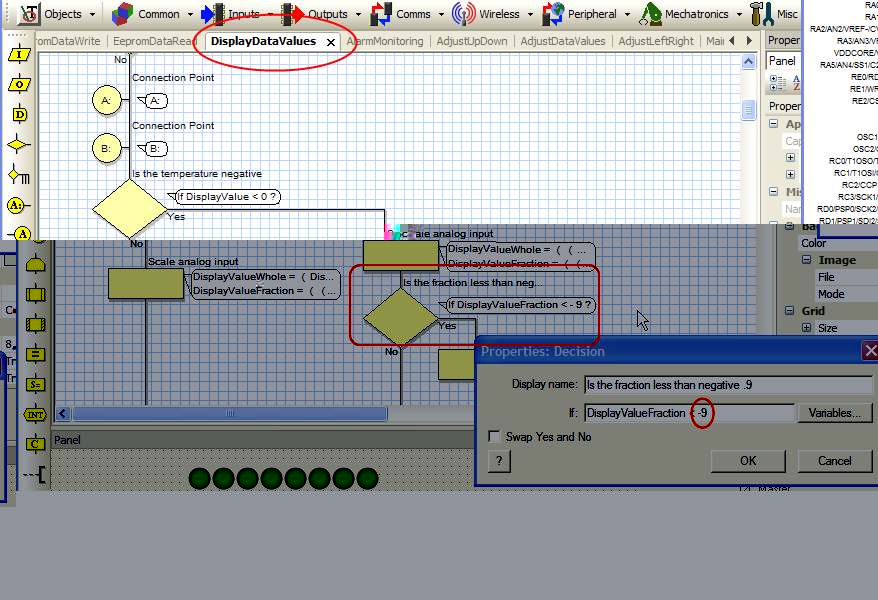Select the Comment bracket icon in the toolbar
This screenshot has width=878, height=600.
(x=35, y=475)
